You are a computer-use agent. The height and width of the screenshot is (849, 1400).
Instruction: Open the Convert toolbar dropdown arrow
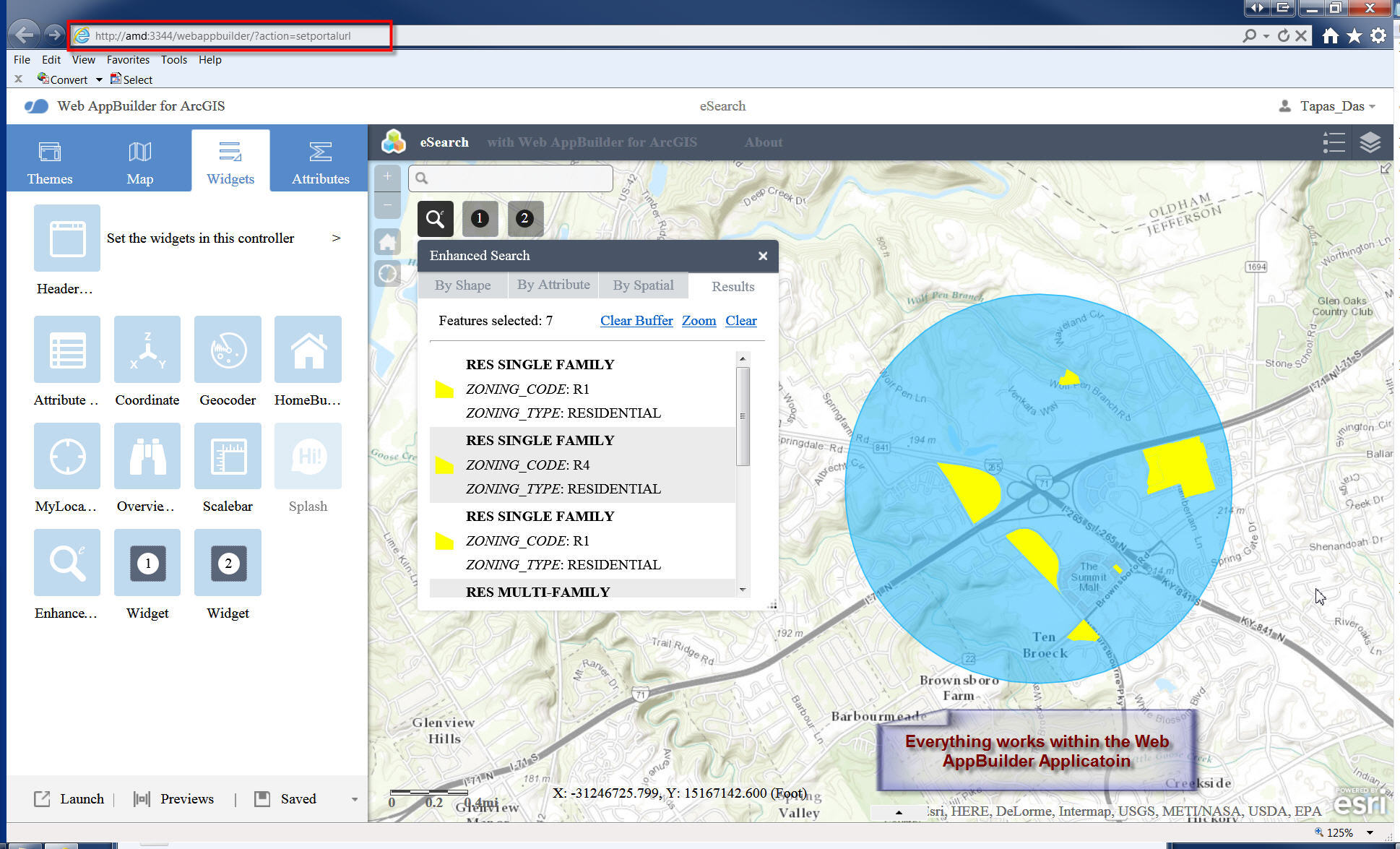(x=99, y=79)
